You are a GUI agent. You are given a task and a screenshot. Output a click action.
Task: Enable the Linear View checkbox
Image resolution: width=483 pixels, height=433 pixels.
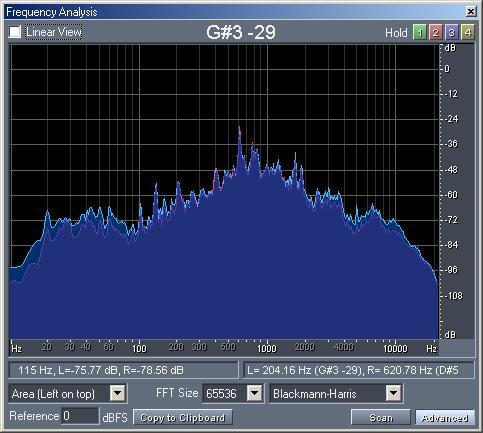pos(15,32)
